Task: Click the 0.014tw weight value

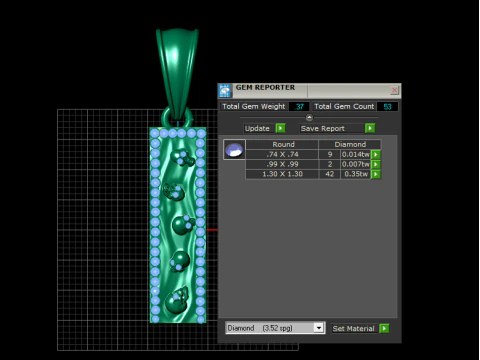Action: pyautogui.click(x=356, y=154)
